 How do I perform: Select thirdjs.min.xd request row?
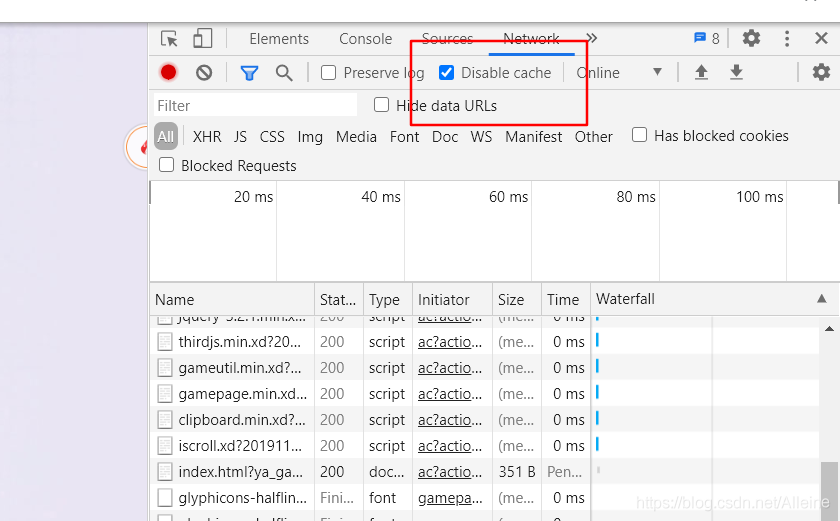(484, 342)
